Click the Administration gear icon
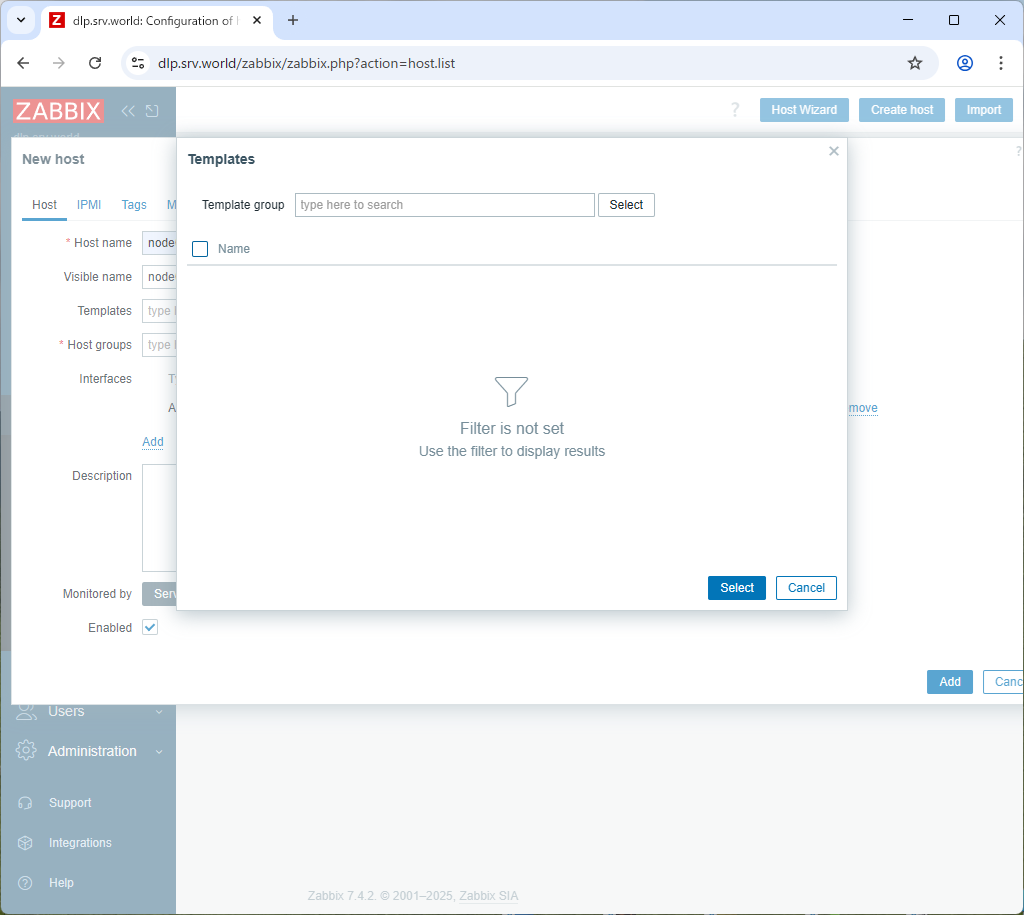 (x=27, y=751)
